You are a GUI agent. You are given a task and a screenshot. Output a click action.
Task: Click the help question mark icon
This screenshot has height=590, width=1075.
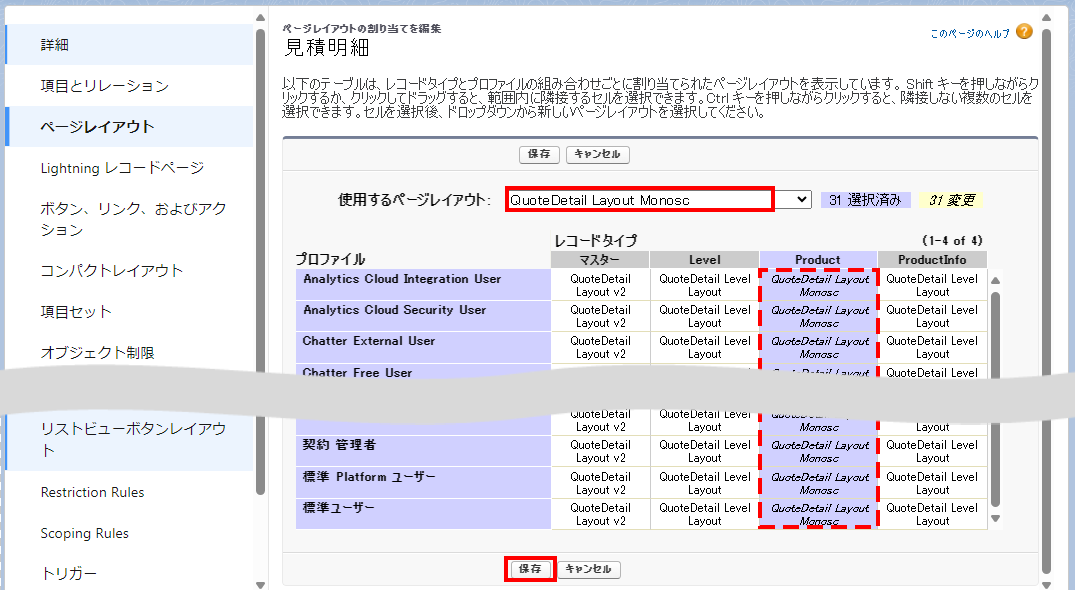[x=1024, y=32]
